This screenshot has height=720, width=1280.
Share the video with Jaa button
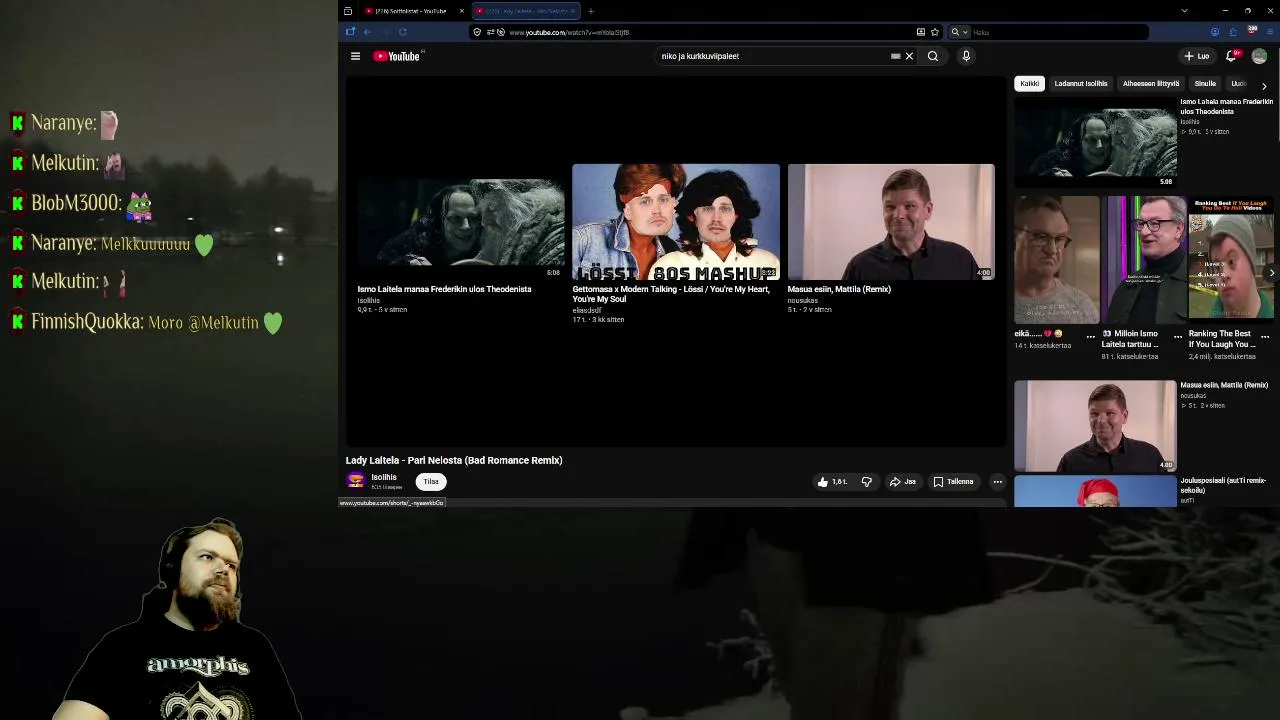coord(903,482)
